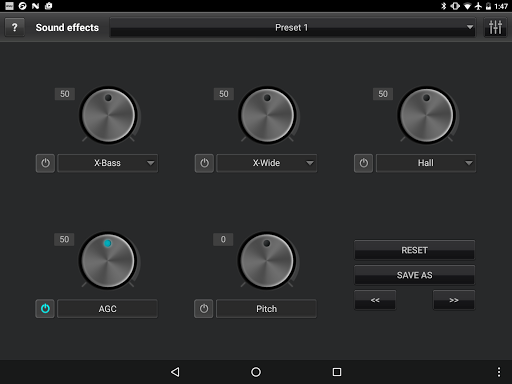Tap the airplane mode status icon
The height and width of the screenshot is (384, 512).
click(478, 6)
